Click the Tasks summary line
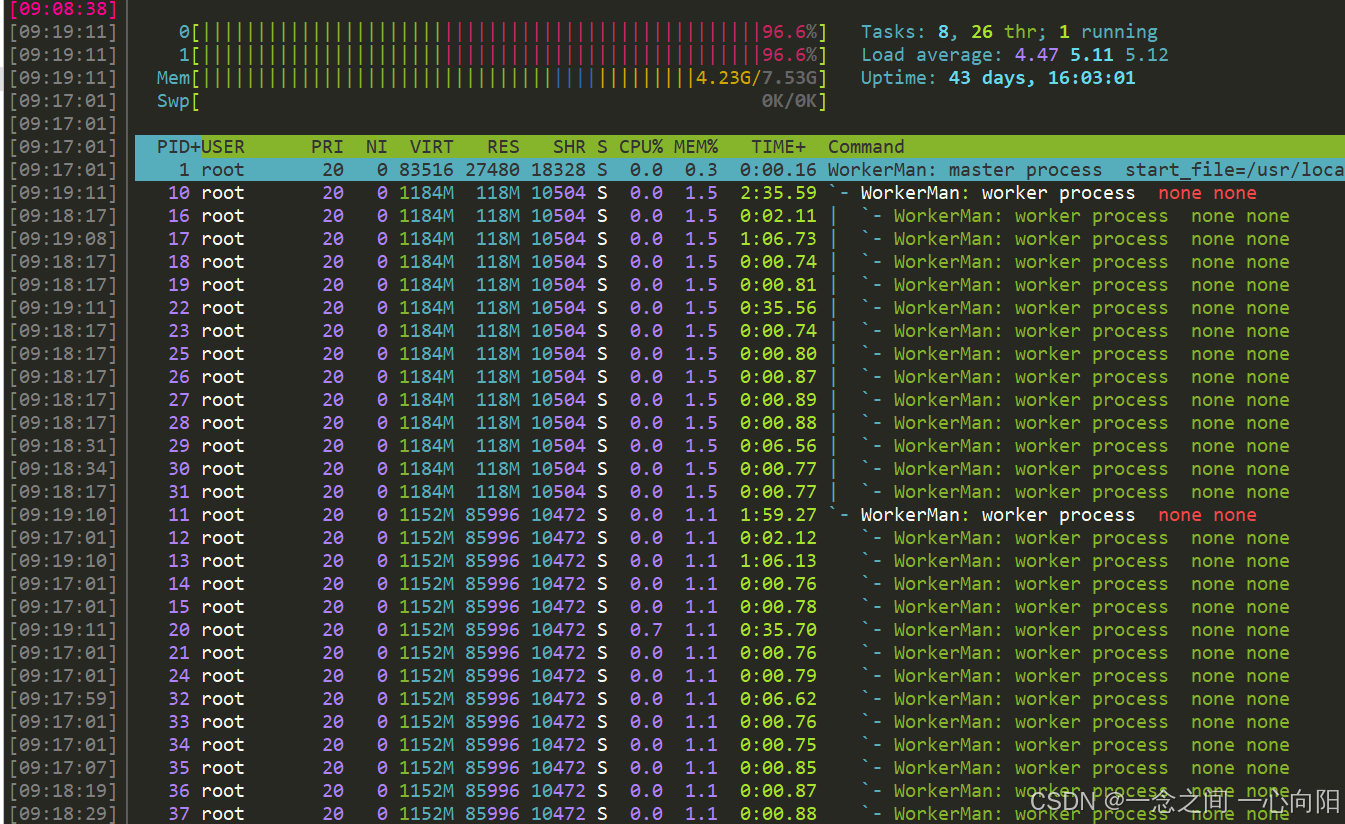The width and height of the screenshot is (1345, 824). pyautogui.click(x=1009, y=32)
